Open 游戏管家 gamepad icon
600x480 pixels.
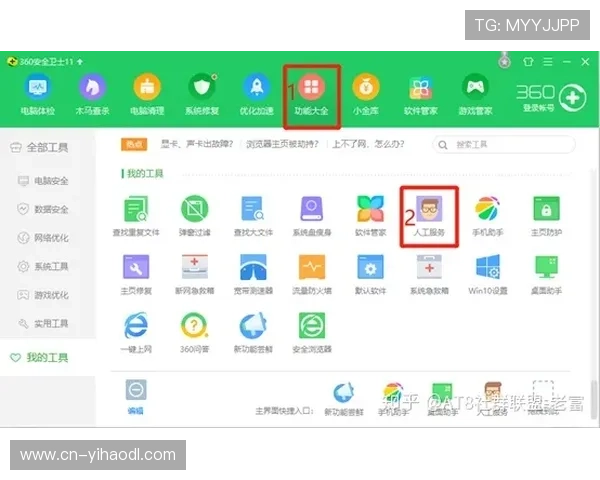coord(475,94)
